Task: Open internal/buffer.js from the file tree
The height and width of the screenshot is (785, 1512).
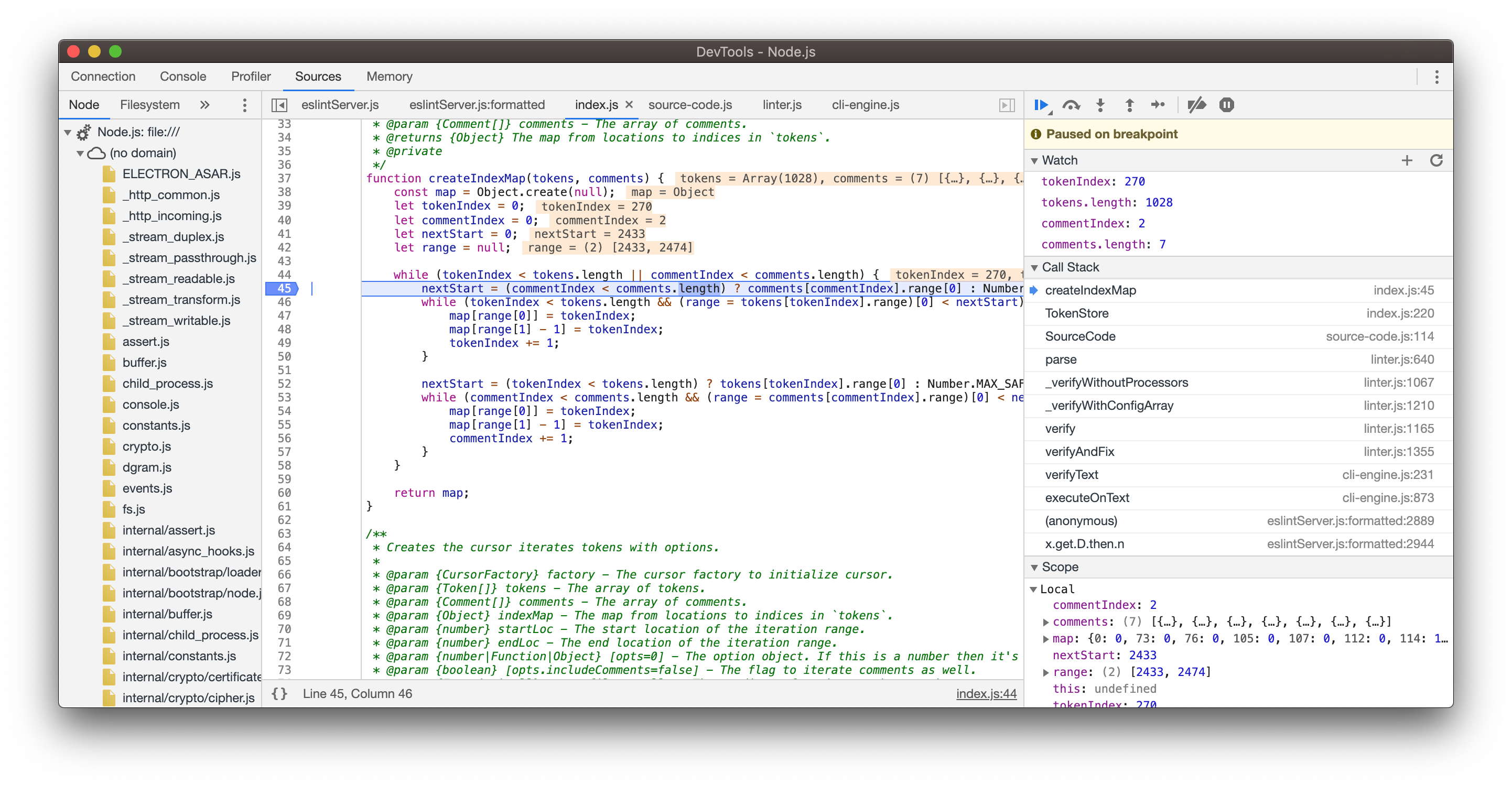Action: (167, 614)
